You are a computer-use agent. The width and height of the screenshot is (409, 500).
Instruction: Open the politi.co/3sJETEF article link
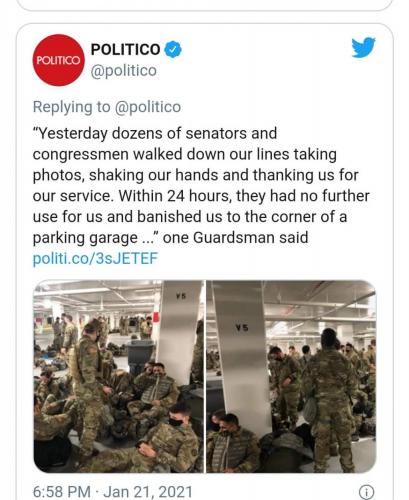click(x=95, y=258)
